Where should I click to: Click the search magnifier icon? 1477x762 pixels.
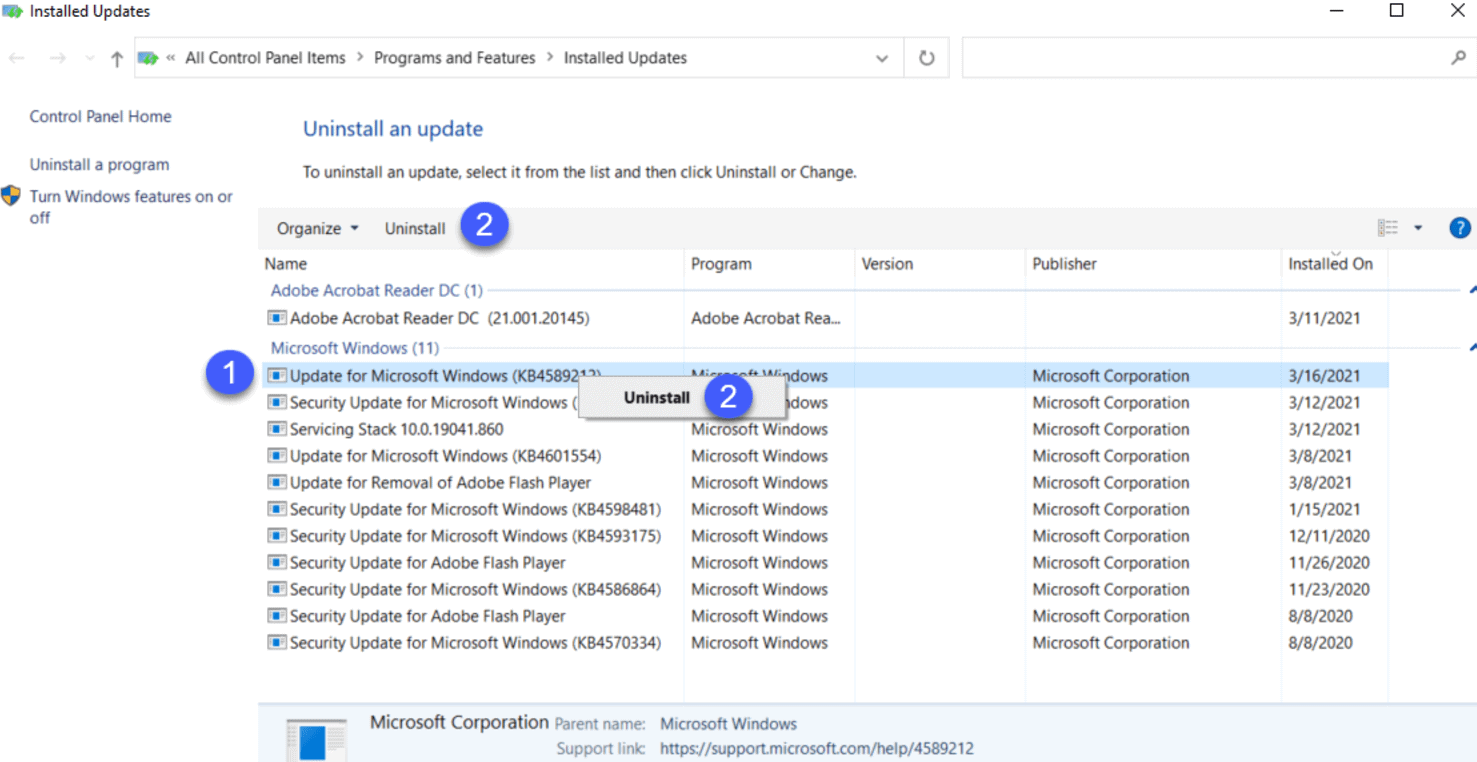pyautogui.click(x=1458, y=58)
